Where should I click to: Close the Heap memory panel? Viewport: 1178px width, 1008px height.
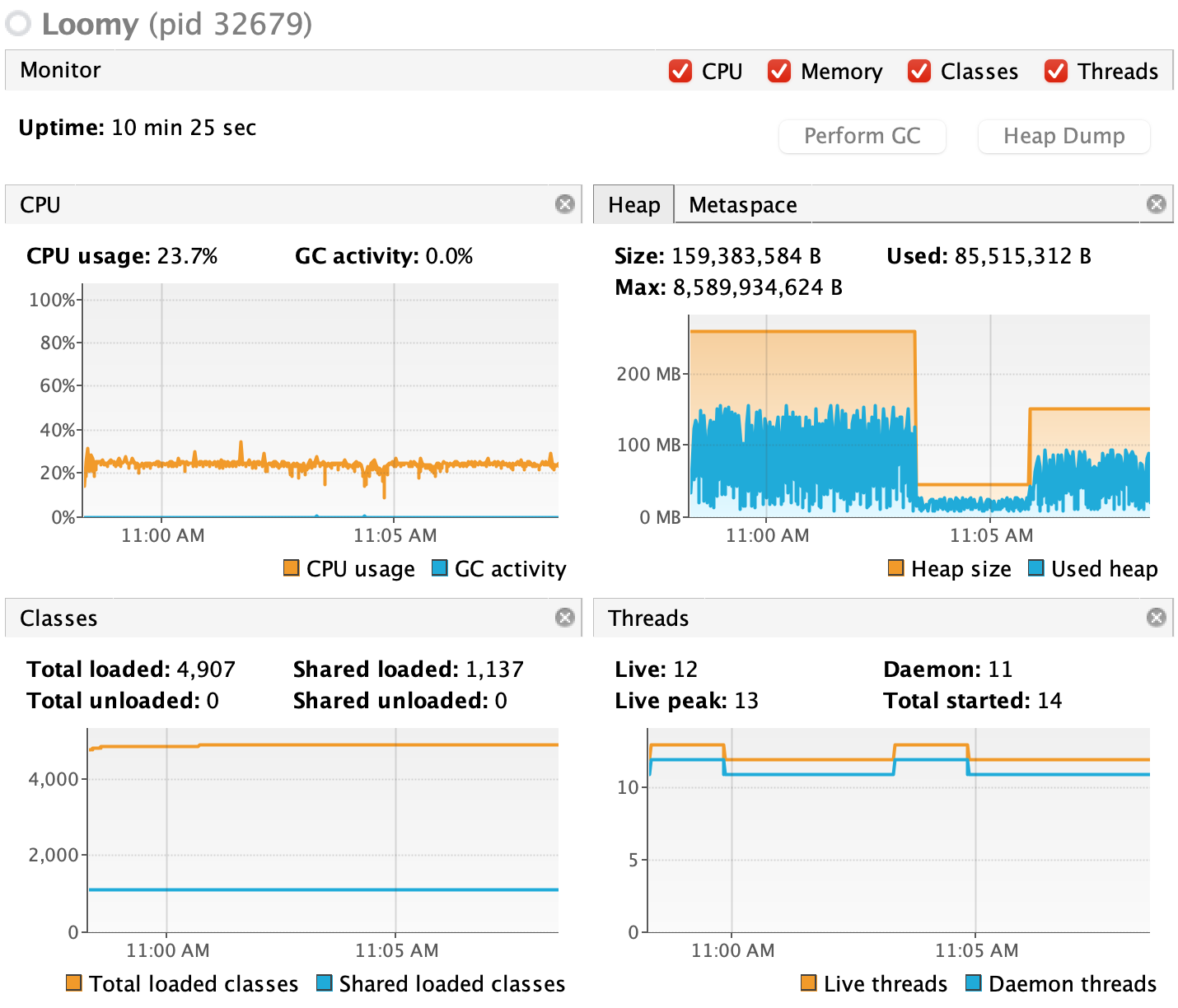(x=1156, y=204)
